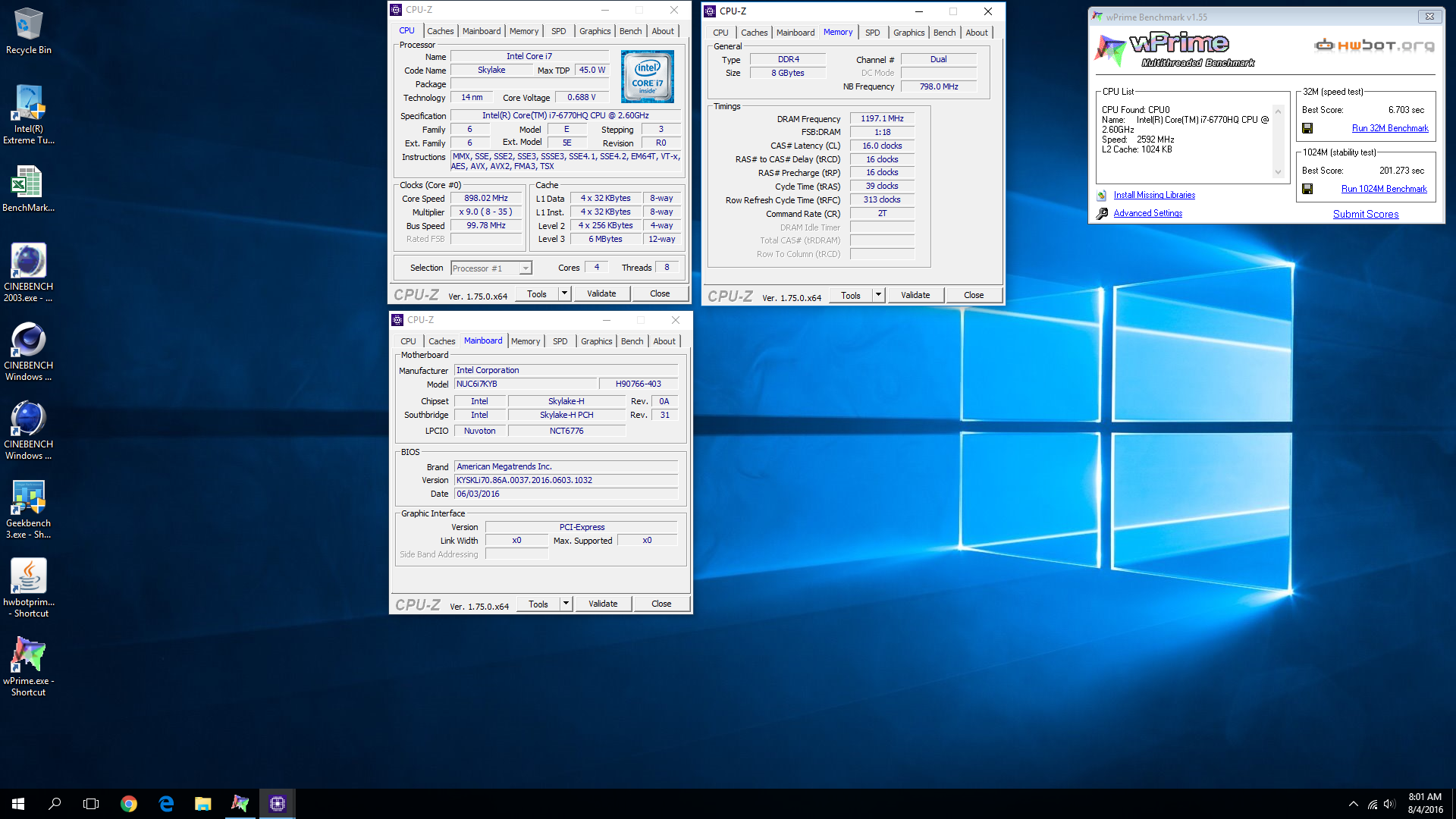Image resolution: width=1456 pixels, height=819 pixels.
Task: Click Close button in Memory CPU-Z window
Action: [974, 295]
